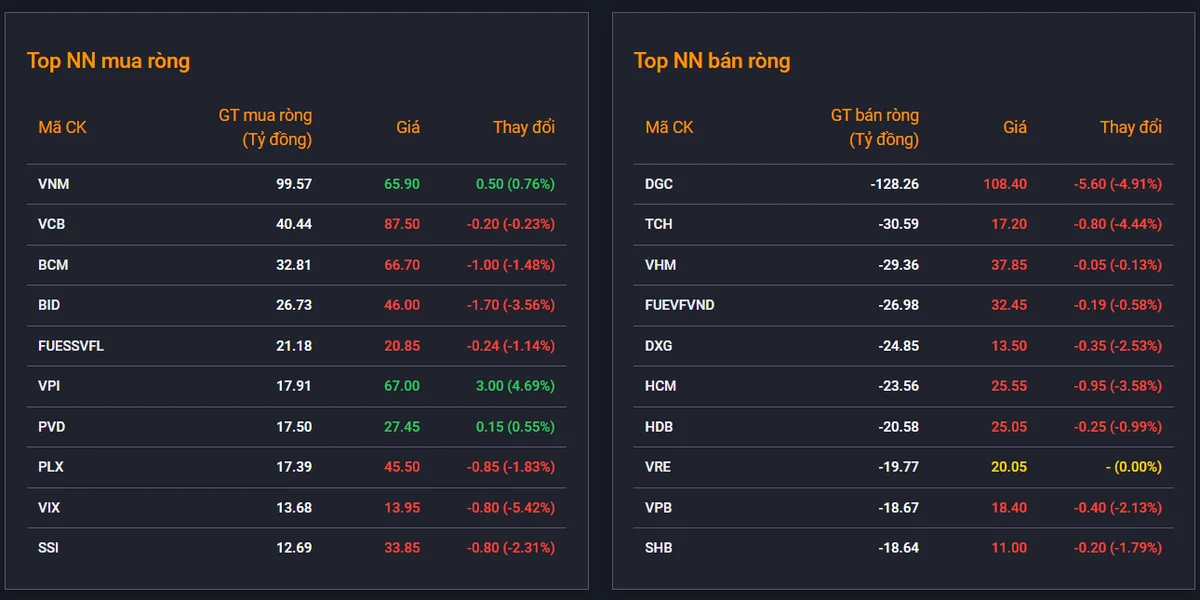1200x600 pixels.
Task: Click the VPI stock symbol
Action: coord(50,386)
